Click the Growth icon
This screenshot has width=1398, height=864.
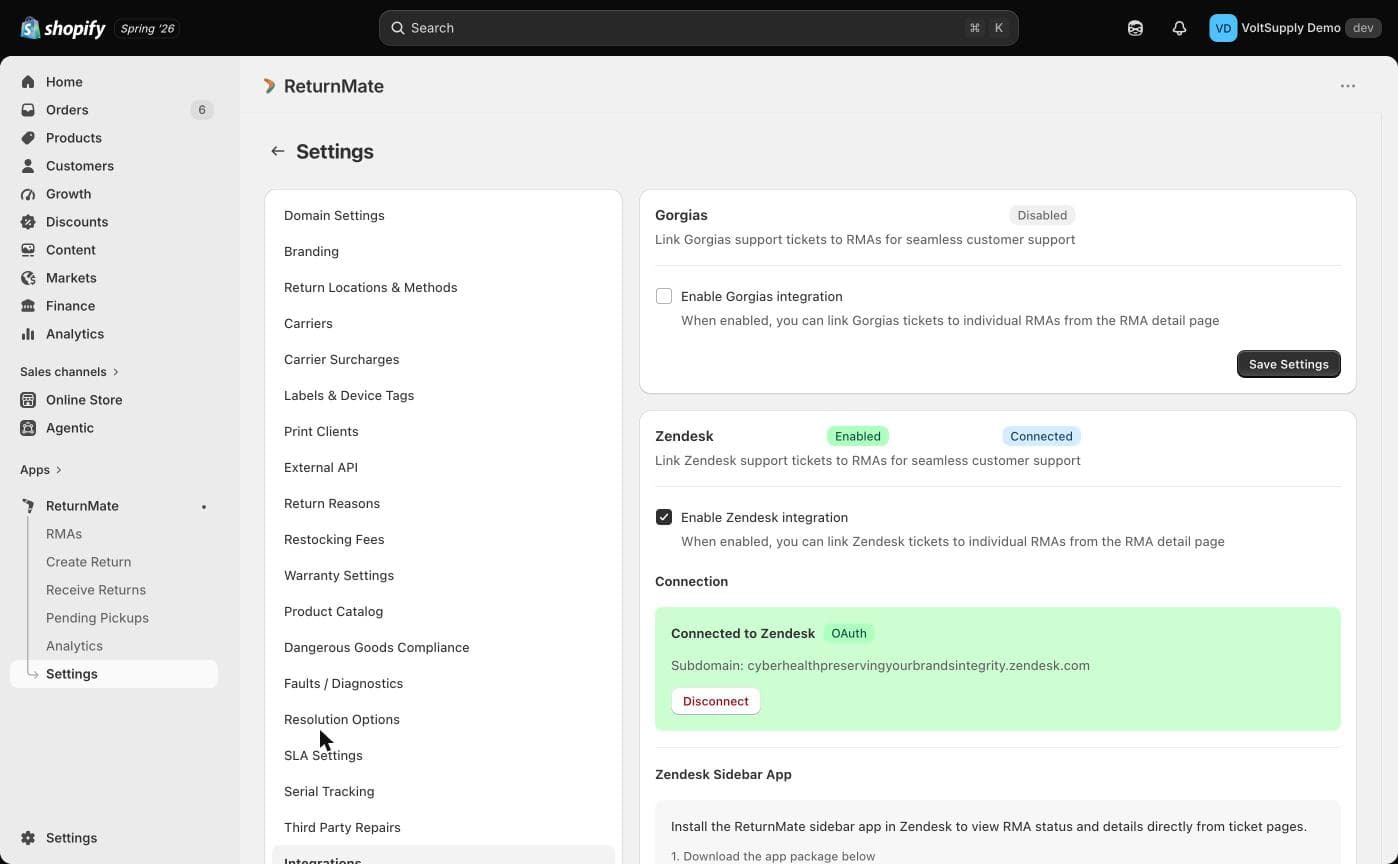tap(28, 194)
